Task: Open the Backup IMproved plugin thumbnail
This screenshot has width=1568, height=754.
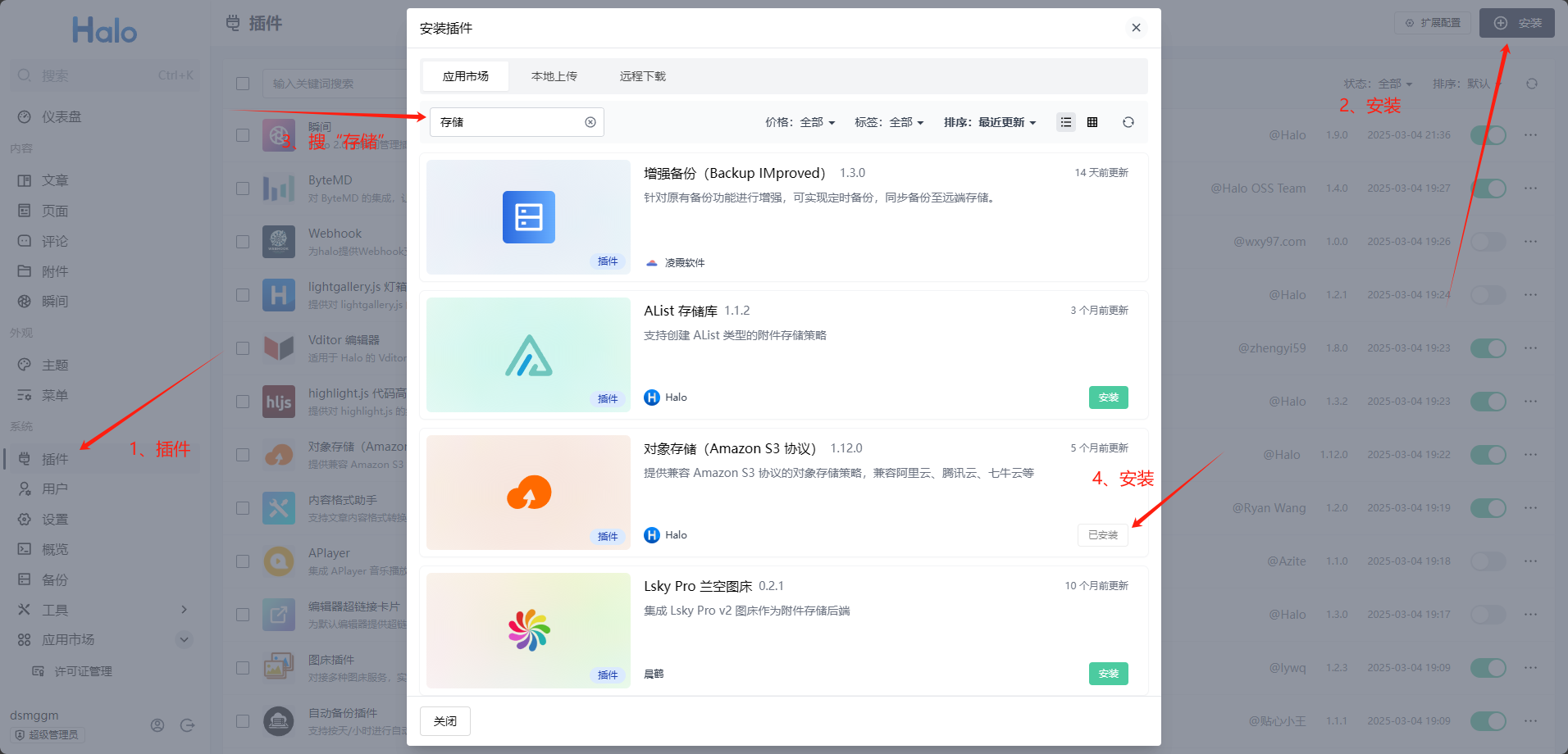Action: tap(528, 217)
